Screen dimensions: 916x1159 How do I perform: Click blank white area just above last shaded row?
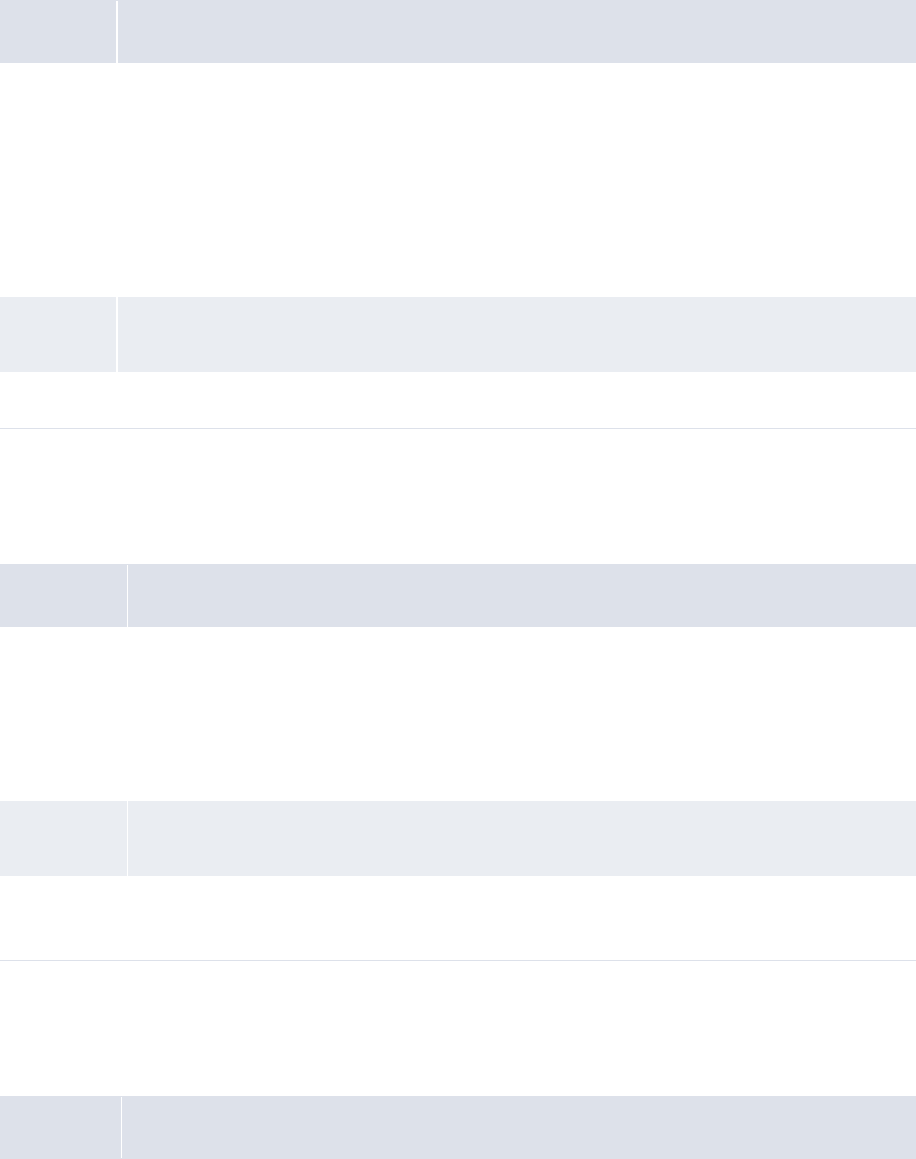point(458,1028)
